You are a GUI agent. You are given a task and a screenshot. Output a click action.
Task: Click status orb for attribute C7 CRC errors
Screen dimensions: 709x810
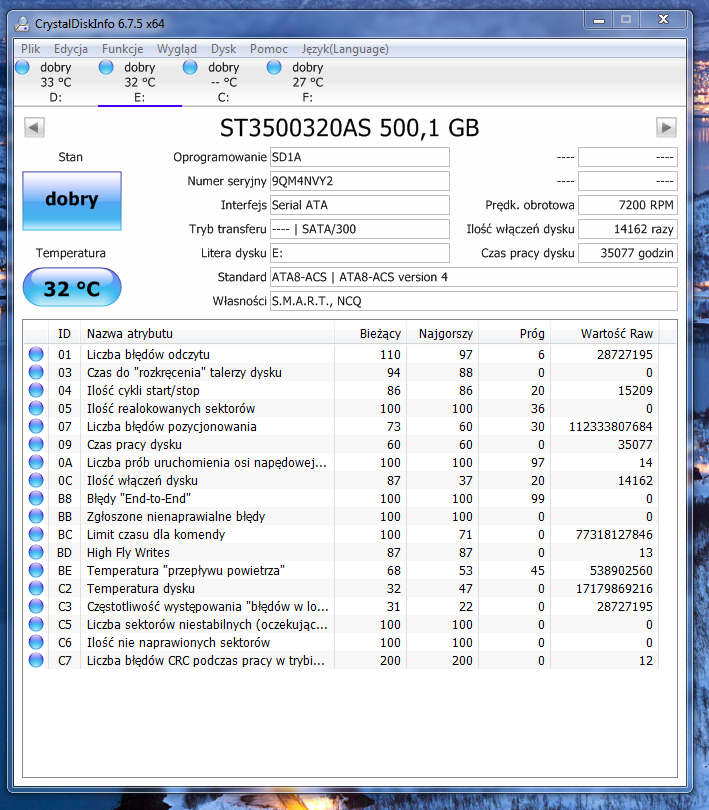pos(36,660)
